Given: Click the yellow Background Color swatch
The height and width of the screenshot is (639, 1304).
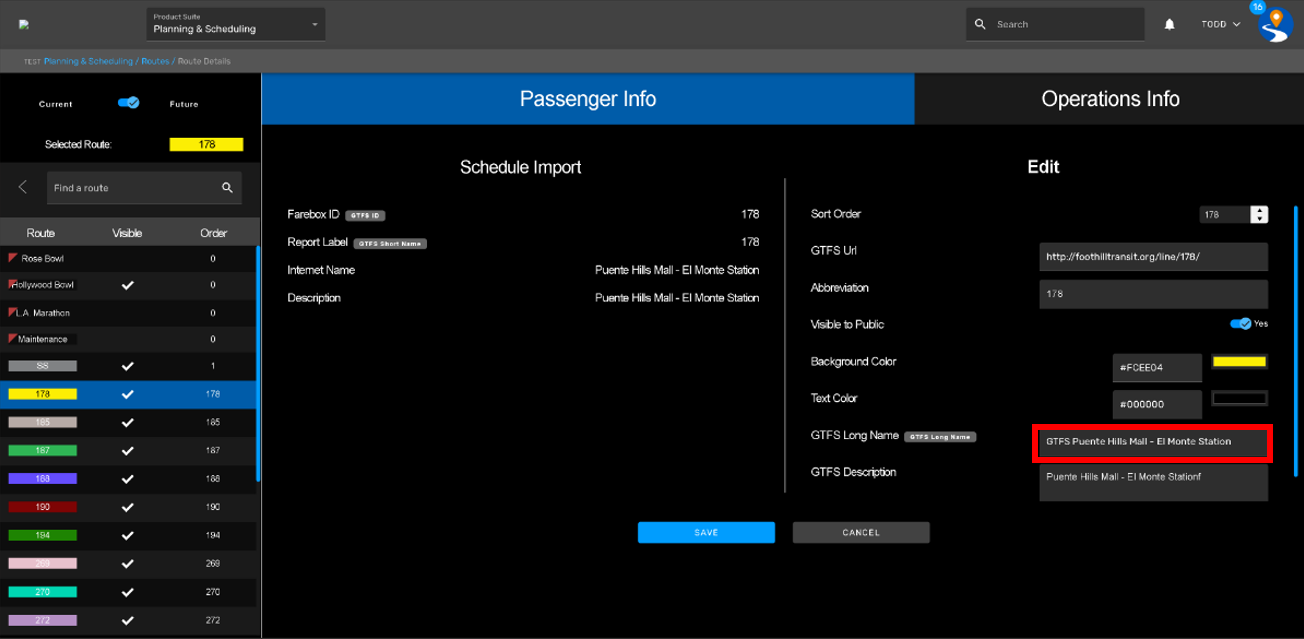Looking at the screenshot, I should coord(1239,362).
